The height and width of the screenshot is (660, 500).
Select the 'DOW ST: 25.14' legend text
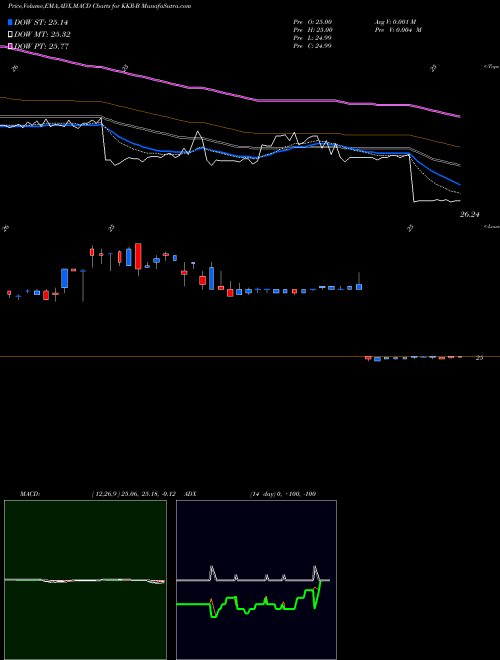(41, 22)
